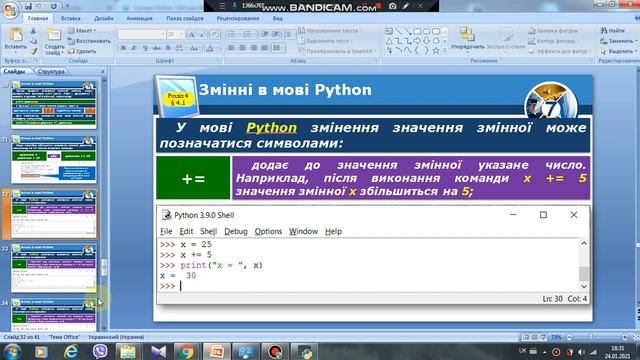Viewport: 640px width, 360px height.
Task: Open Shape Fill (Заливка фигуры) dropdown
Action: click(554, 31)
